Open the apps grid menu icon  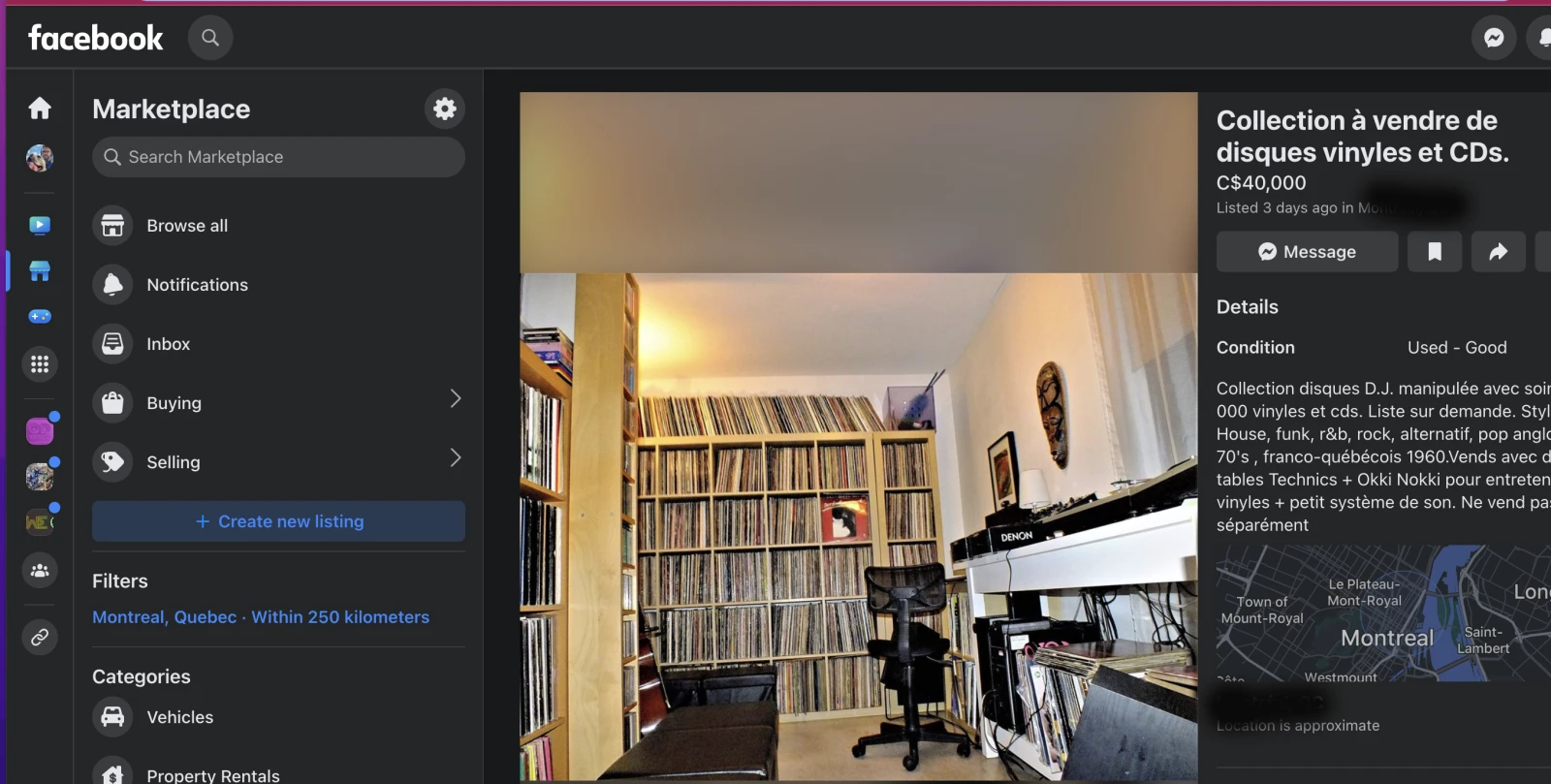40,364
